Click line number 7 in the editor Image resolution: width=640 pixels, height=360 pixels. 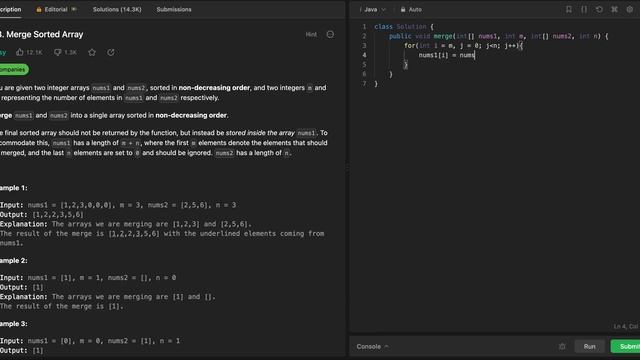(x=364, y=84)
